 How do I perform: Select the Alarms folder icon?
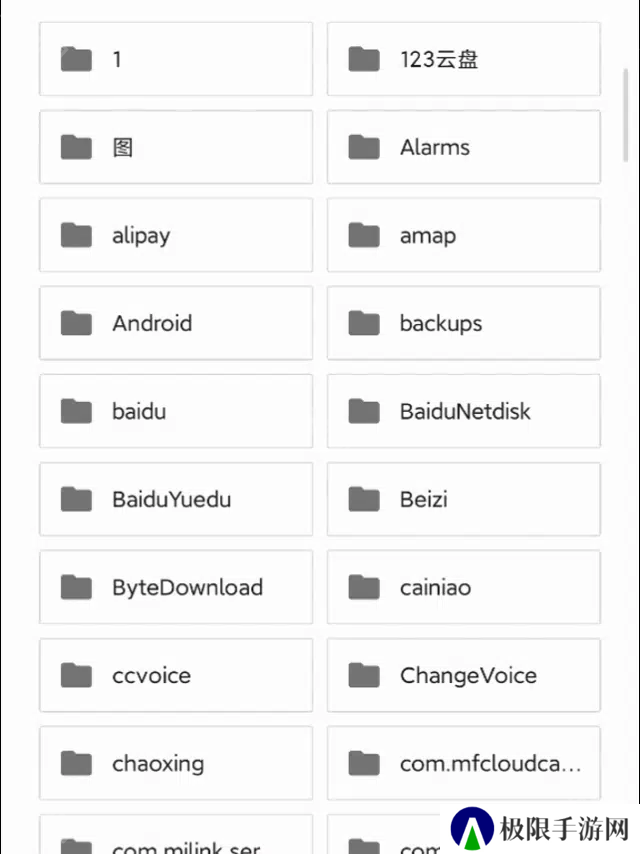tap(364, 147)
